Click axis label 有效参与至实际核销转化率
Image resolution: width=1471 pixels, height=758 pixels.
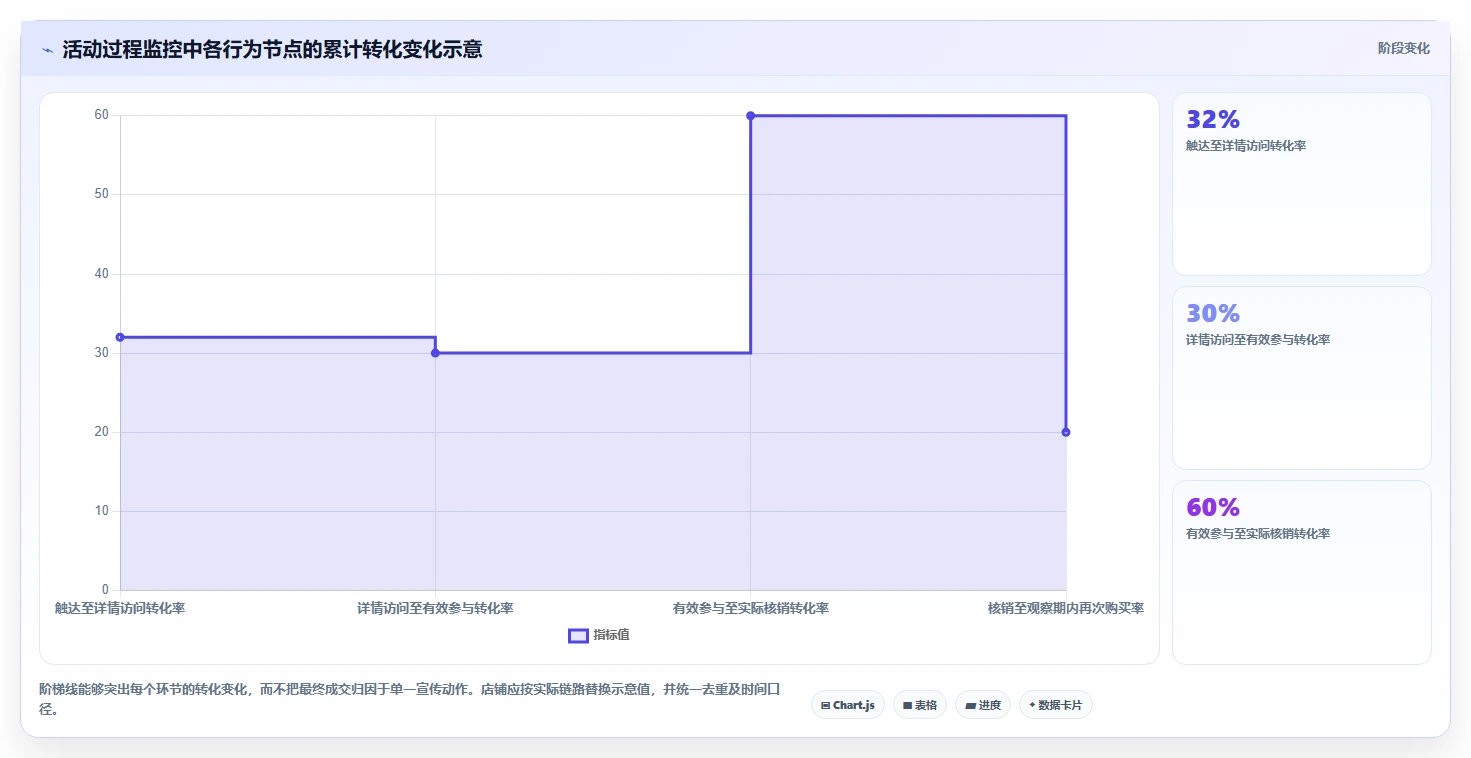(751, 608)
